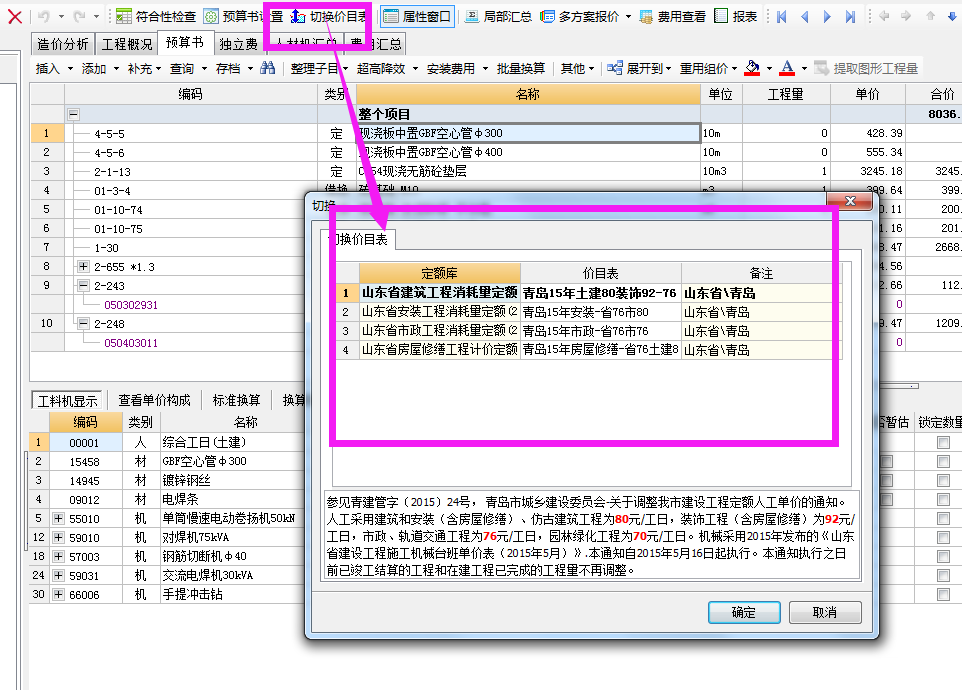Click the 展开到 tree icon
The image size is (962, 690).
point(615,68)
